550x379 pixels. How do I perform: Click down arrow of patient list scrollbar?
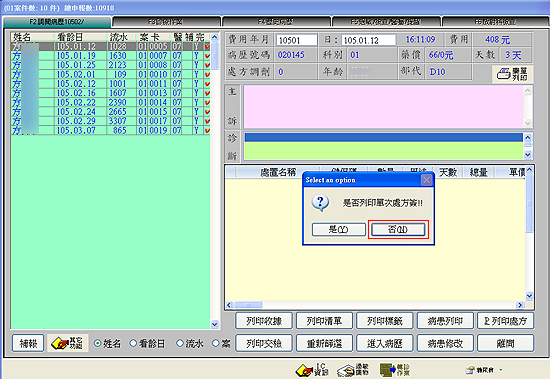point(215,324)
